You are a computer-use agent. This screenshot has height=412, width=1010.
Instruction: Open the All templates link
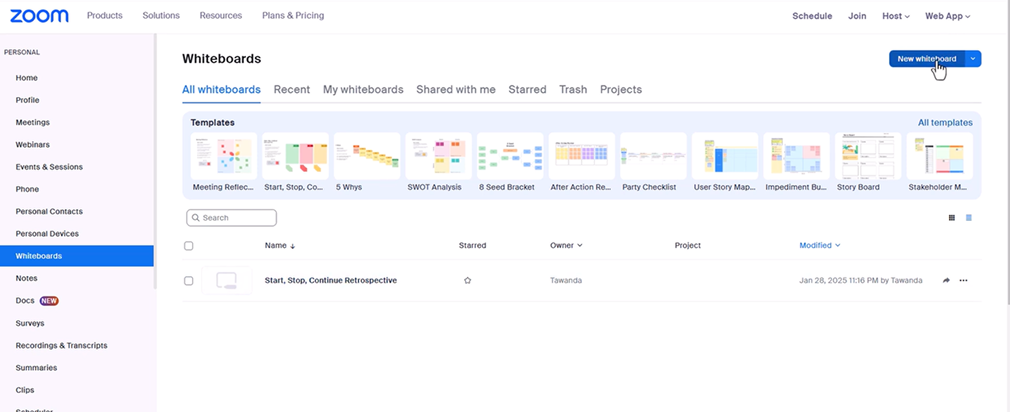point(945,122)
